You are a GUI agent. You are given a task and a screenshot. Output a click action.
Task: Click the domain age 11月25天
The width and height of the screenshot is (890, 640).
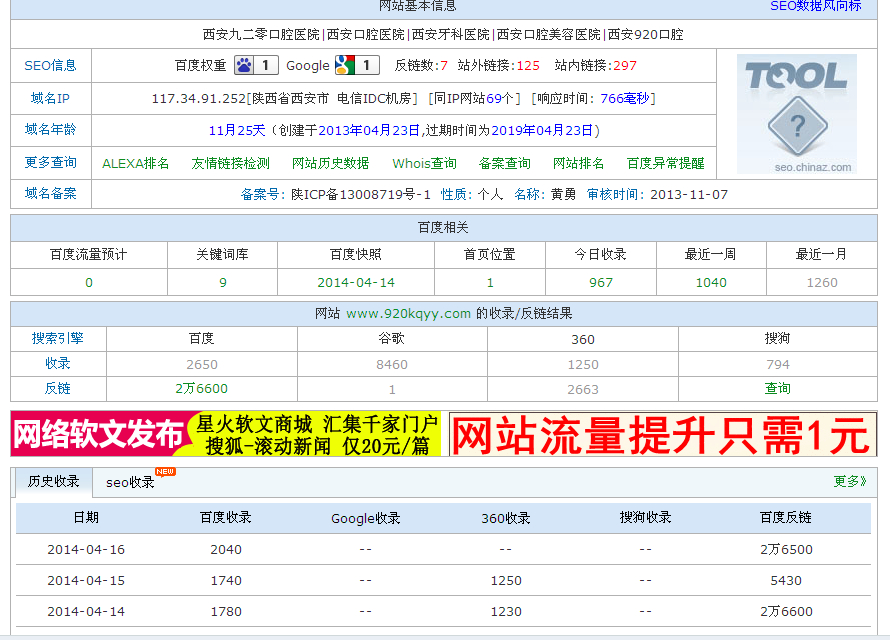click(237, 130)
